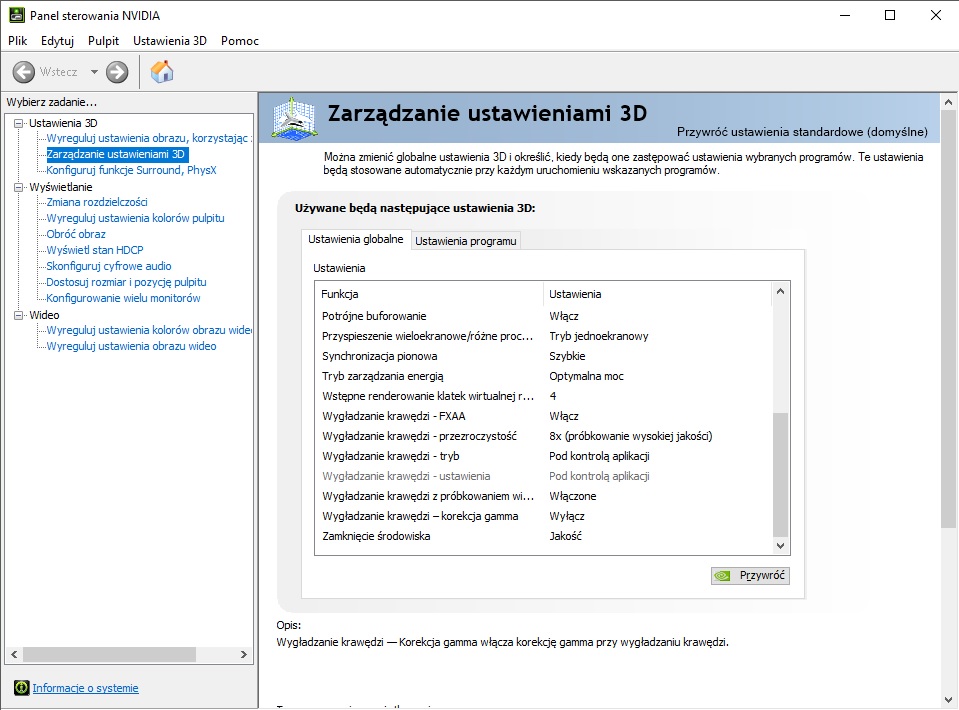
Task: Select Wygładzanie krawędzi - tryb row
Action: [544, 456]
